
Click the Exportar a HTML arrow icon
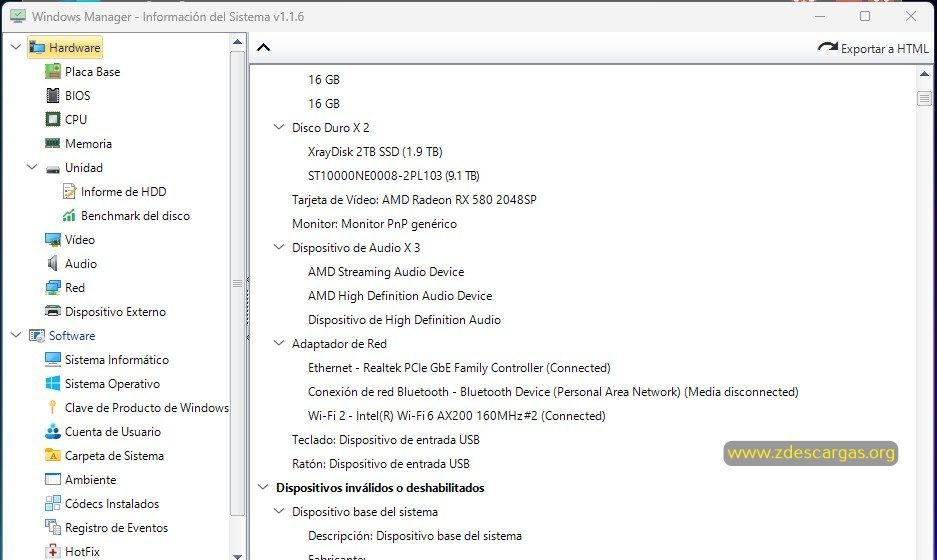(x=828, y=47)
